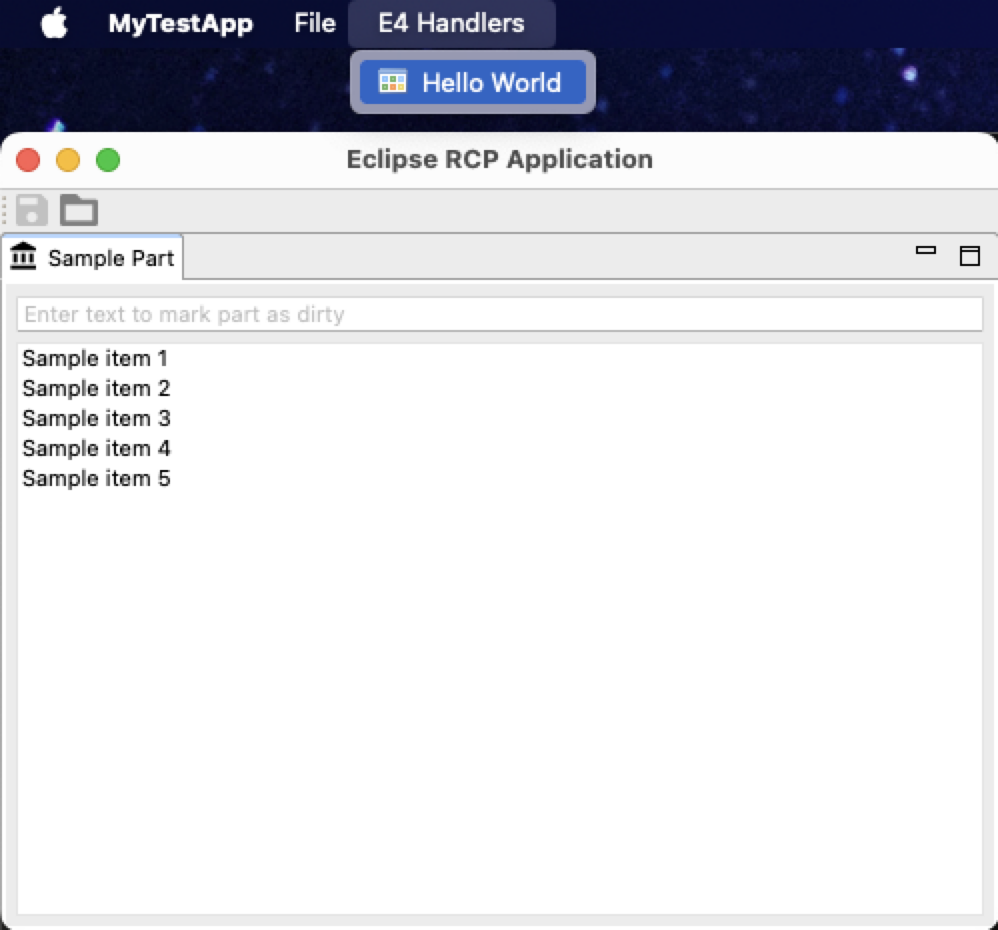The image size is (998, 930).
Task: Select Sample item 2 in the list
Action: 500,388
